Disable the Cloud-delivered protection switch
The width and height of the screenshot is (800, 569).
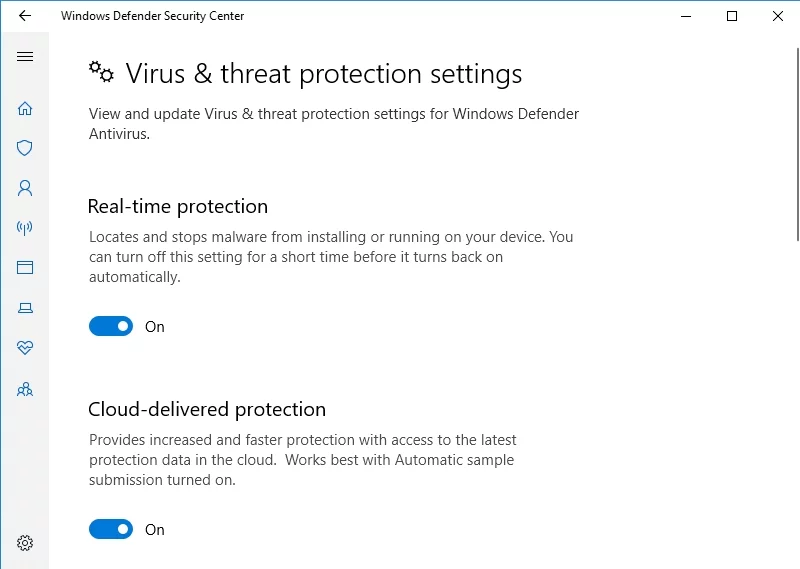(111, 529)
